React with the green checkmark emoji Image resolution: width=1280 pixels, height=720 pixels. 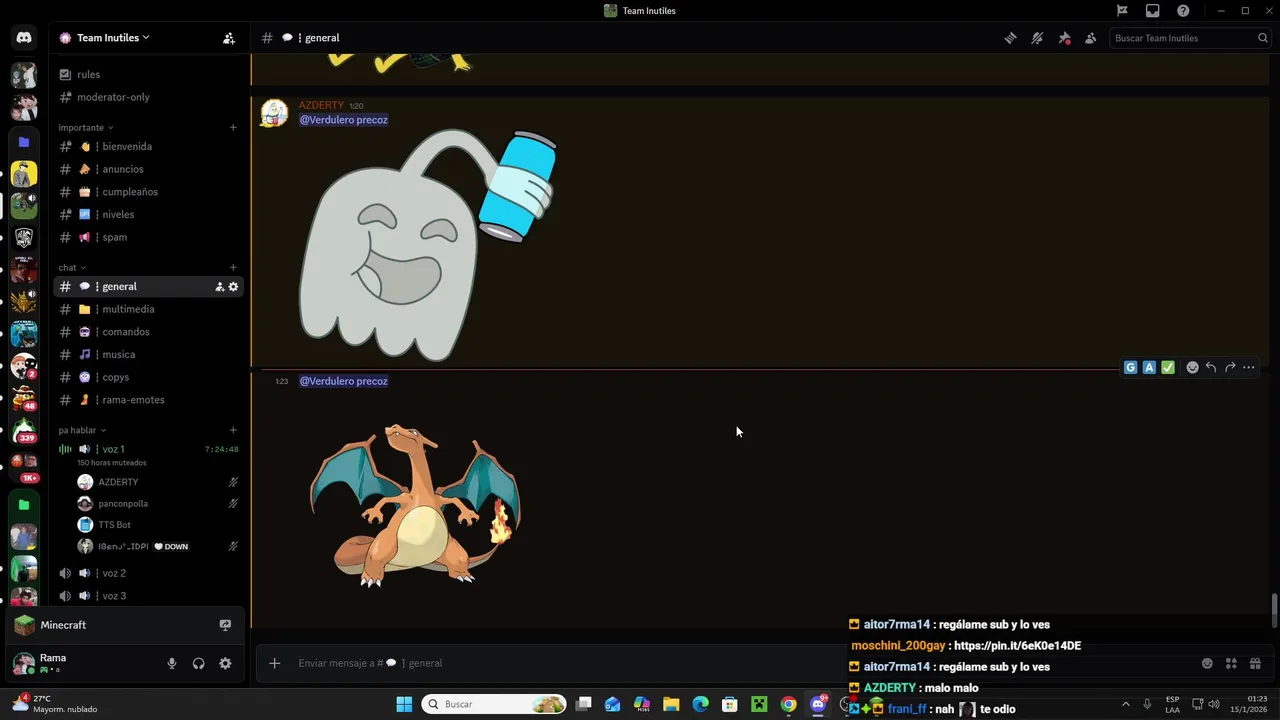pyautogui.click(x=1168, y=368)
